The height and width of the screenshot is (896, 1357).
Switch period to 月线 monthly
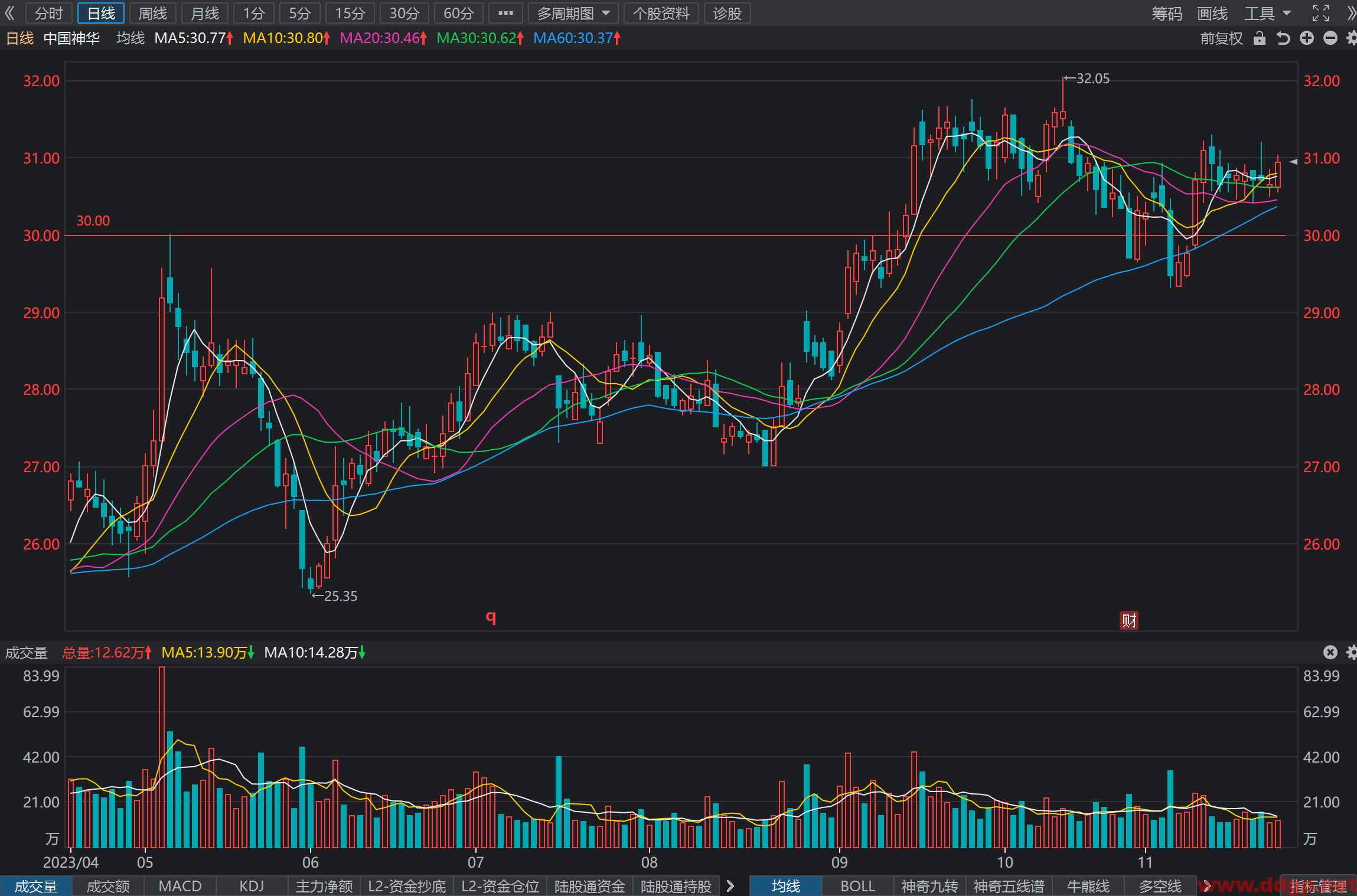click(x=205, y=13)
